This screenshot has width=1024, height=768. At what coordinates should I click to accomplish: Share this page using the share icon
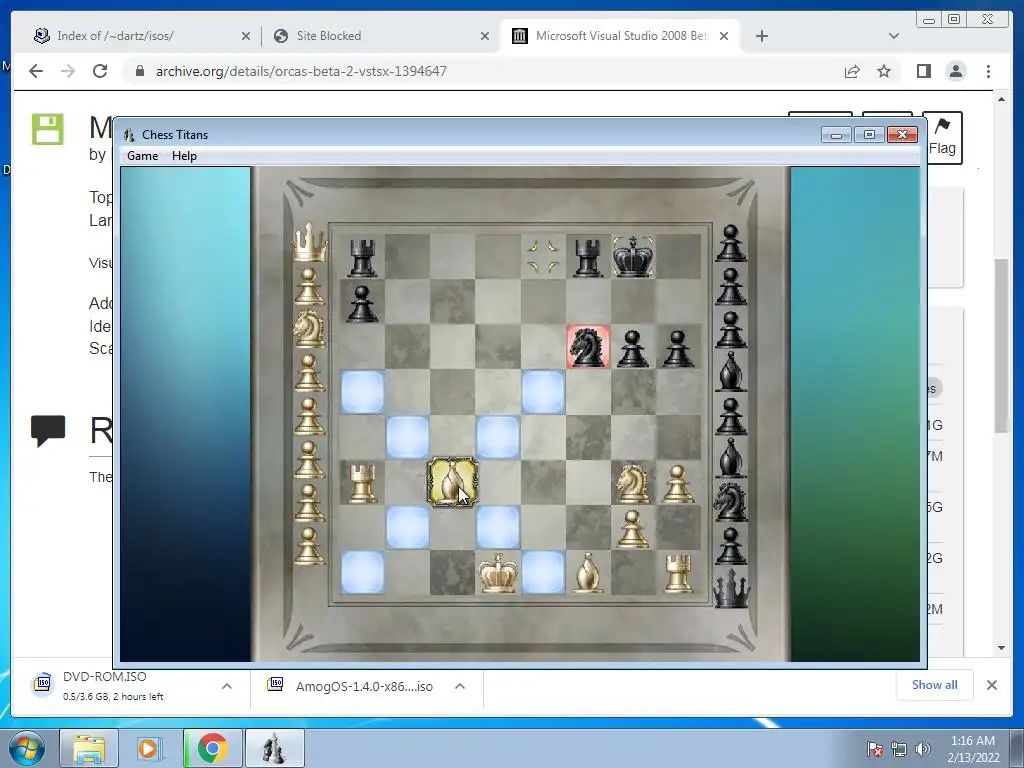click(x=852, y=71)
